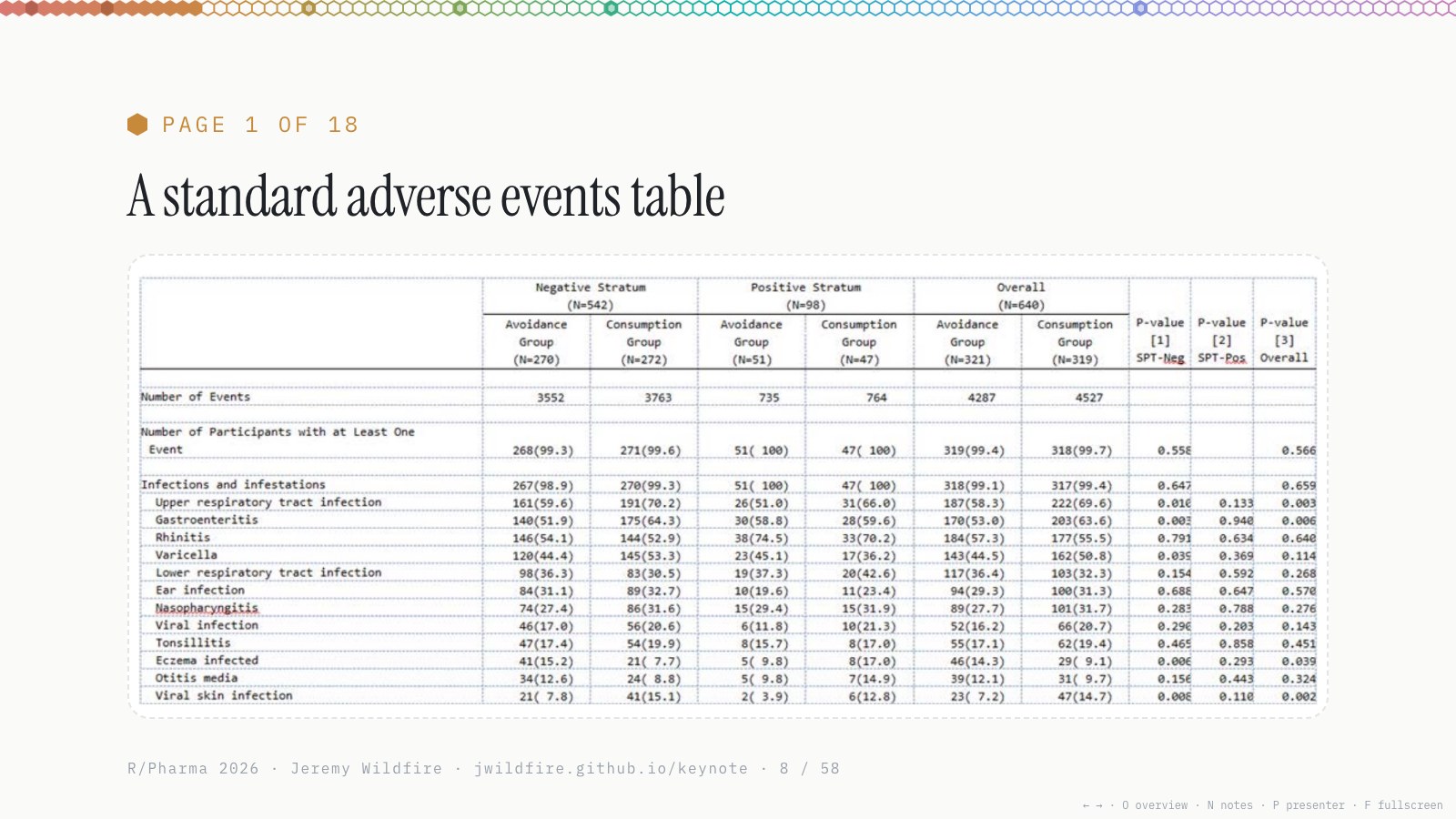Open the 'O overview' shortcut hint
The image size is (1456, 819).
(x=1155, y=805)
